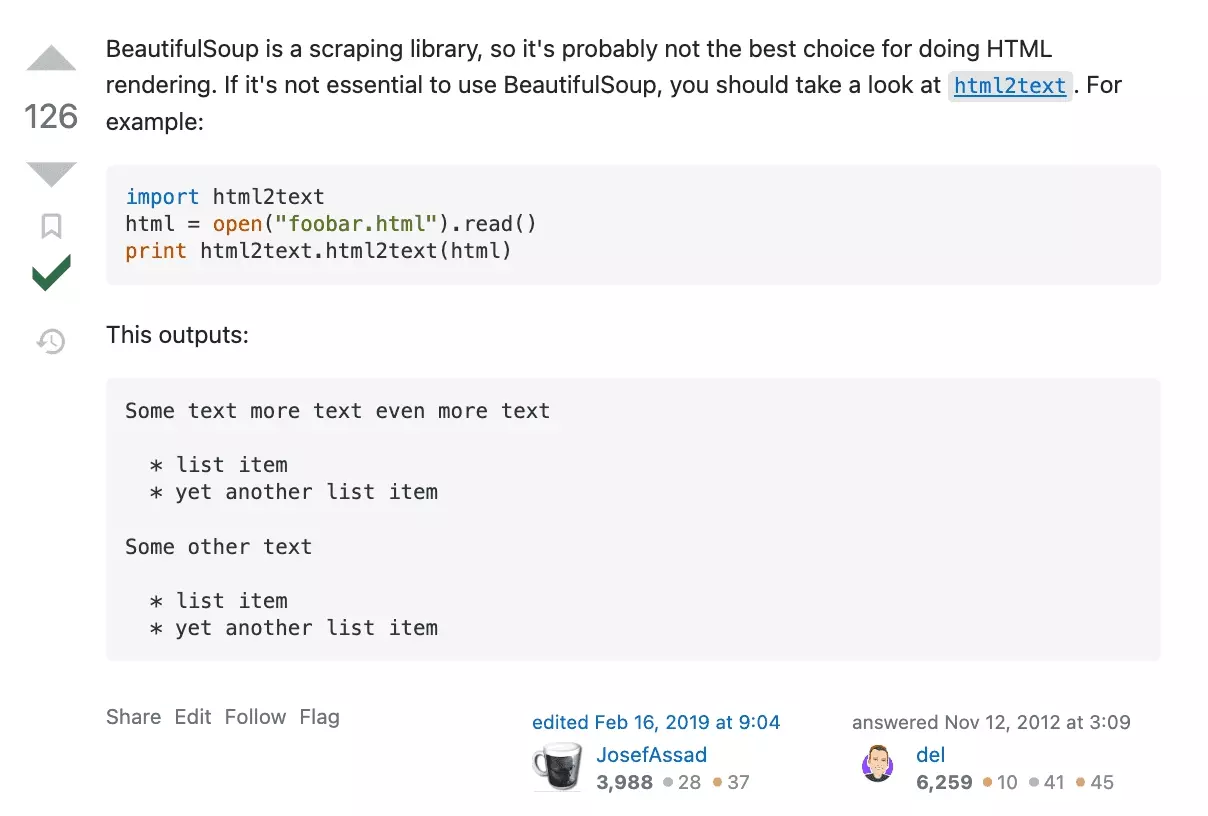Image resolution: width=1208 pixels, height=816 pixels.
Task: Click del's profile avatar
Action: click(x=877, y=764)
